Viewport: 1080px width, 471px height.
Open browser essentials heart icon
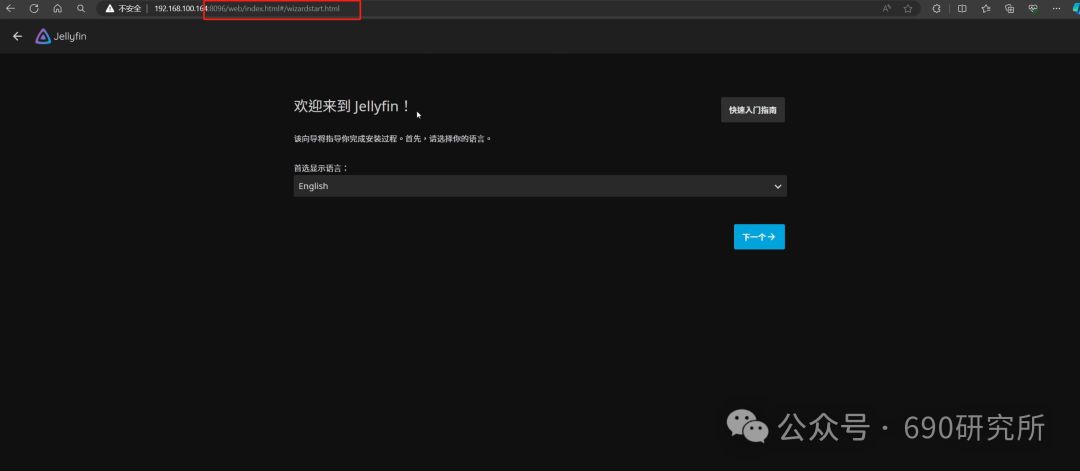click(1032, 8)
